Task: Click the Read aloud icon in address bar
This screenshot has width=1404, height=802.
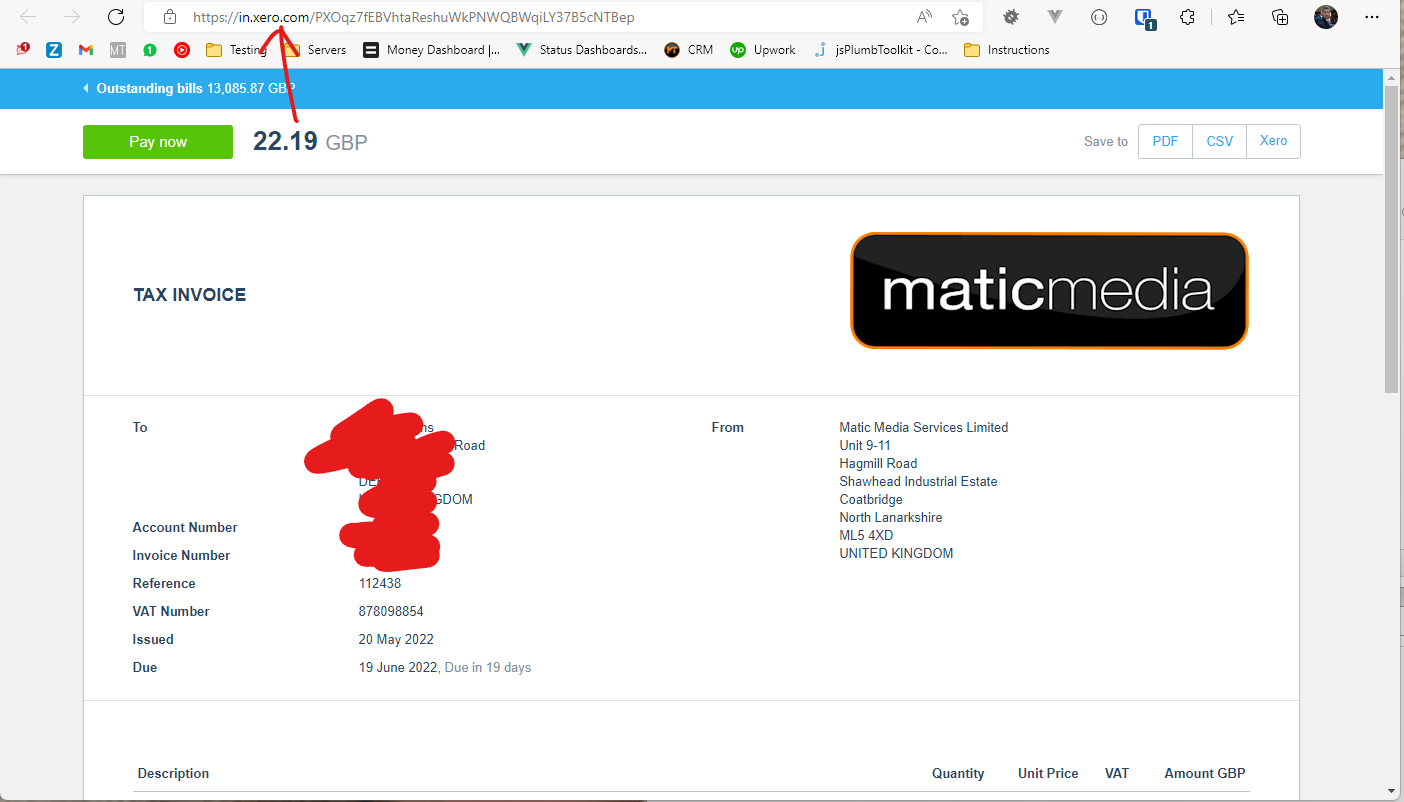Action: point(924,17)
